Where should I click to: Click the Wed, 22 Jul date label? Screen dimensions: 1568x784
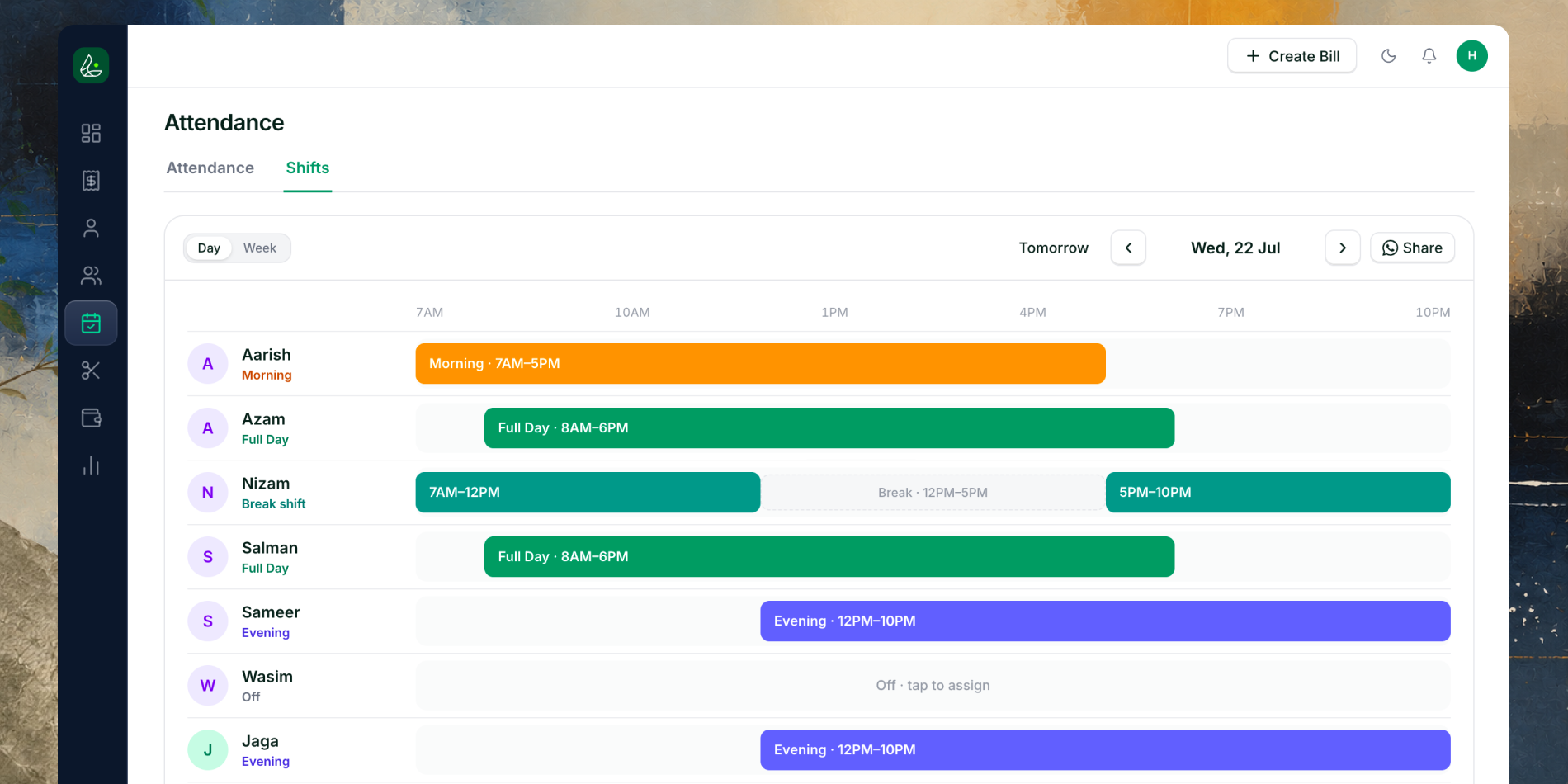1235,248
